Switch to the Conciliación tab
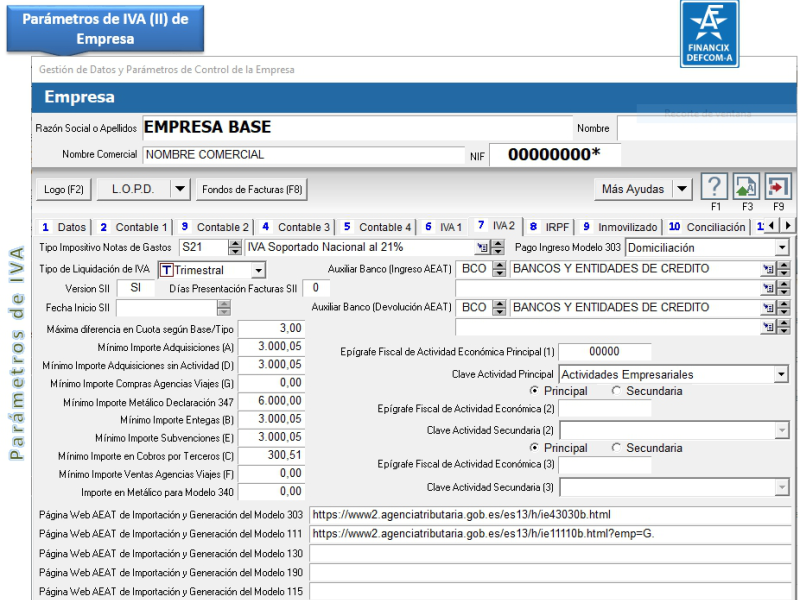This screenshot has height=600, width=800. pyautogui.click(x=707, y=227)
